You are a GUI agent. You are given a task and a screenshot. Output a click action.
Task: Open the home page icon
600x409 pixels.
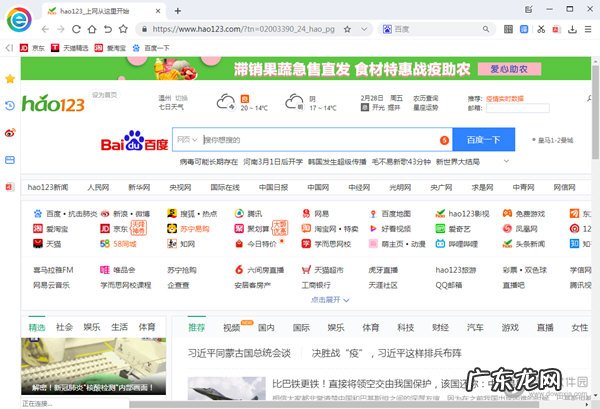pyautogui.click(x=92, y=29)
